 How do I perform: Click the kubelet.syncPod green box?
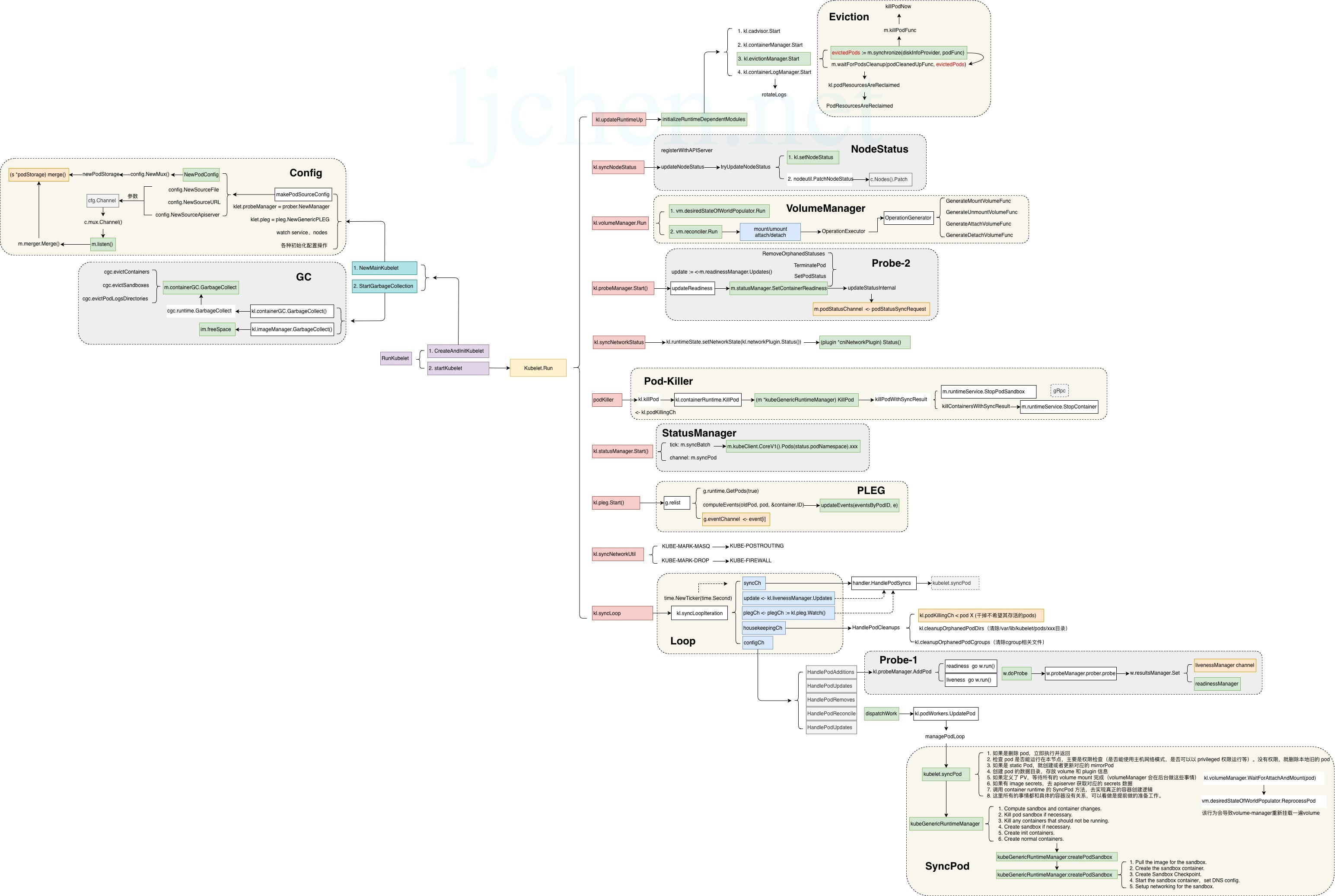[946, 774]
